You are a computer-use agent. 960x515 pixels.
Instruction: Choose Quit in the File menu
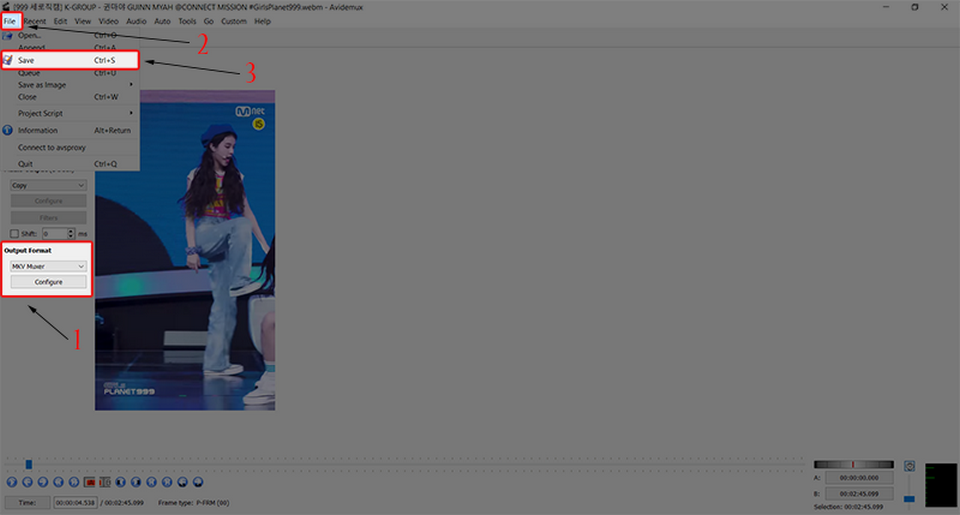click(70, 164)
